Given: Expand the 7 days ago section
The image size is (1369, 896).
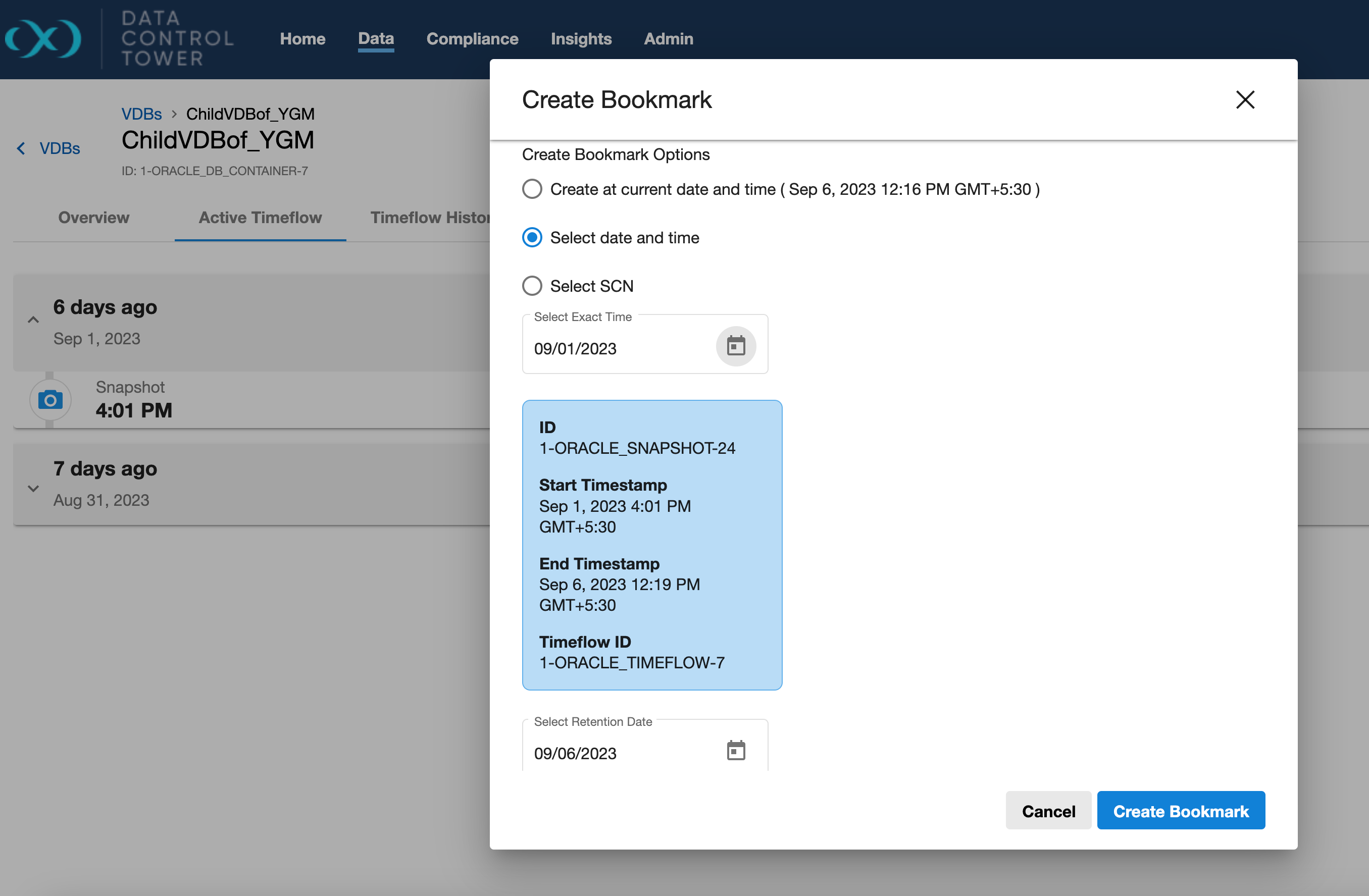Looking at the screenshot, I should 33,488.
